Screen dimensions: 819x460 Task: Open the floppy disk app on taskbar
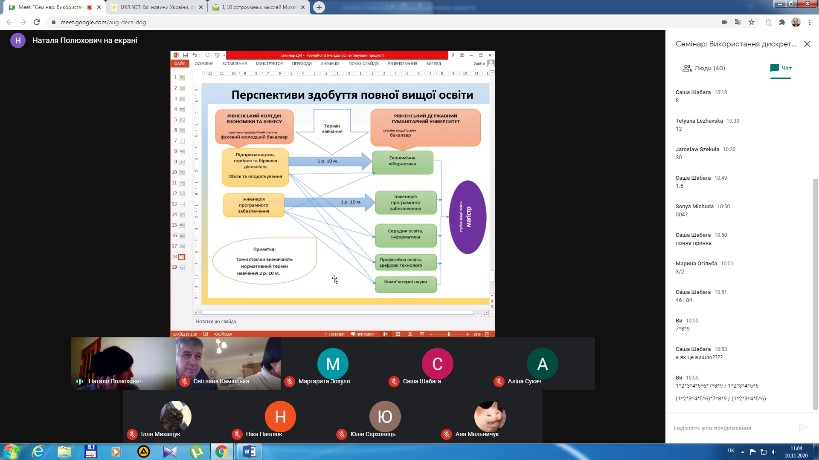click(90, 451)
